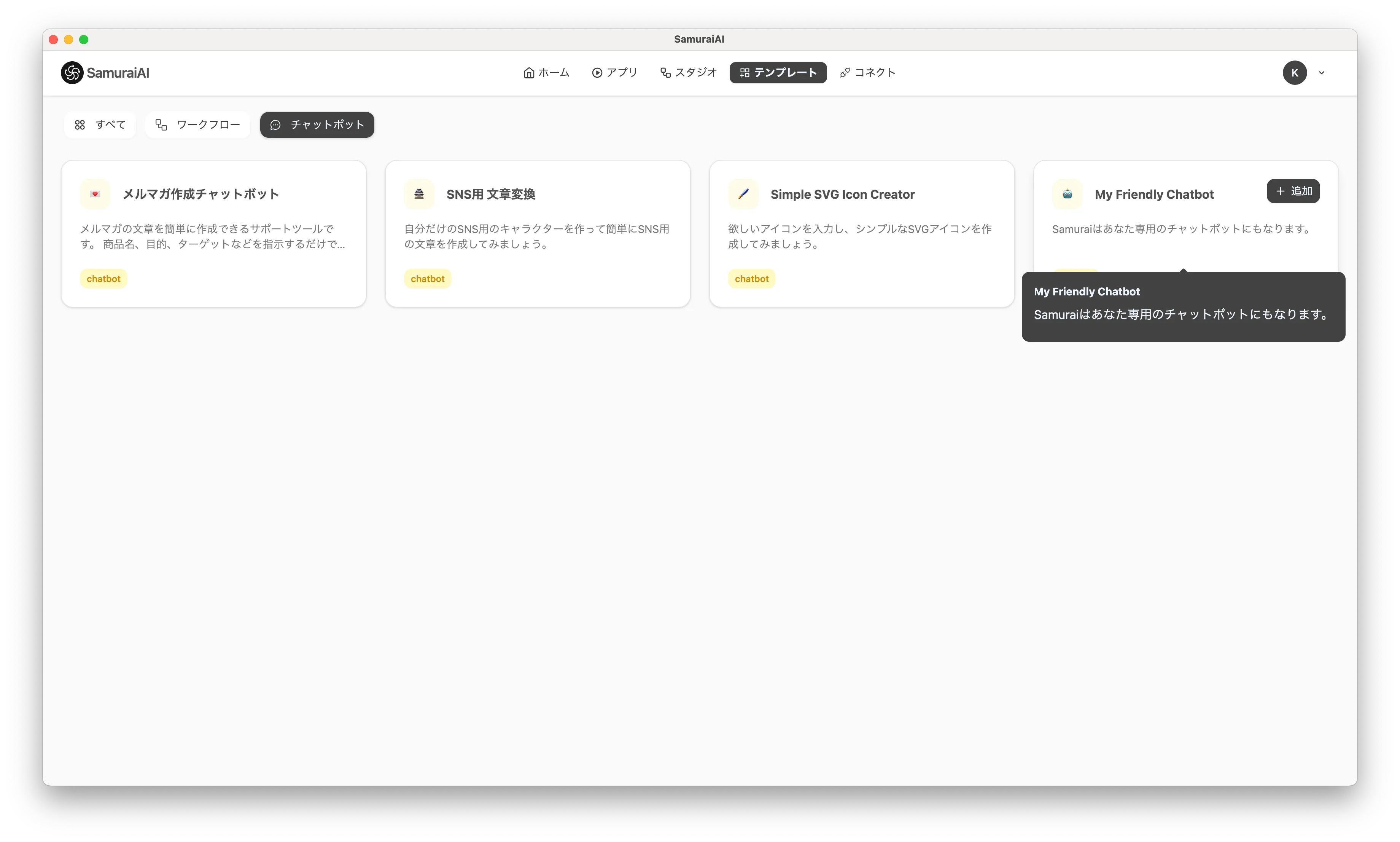
Task: Click the SNS用 文章変換 card icon
Action: 419,194
